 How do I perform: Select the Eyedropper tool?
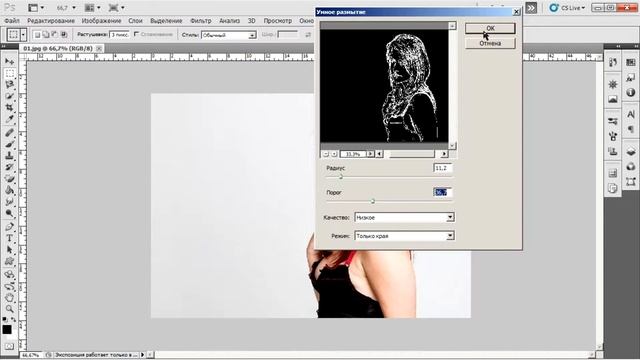[9, 119]
